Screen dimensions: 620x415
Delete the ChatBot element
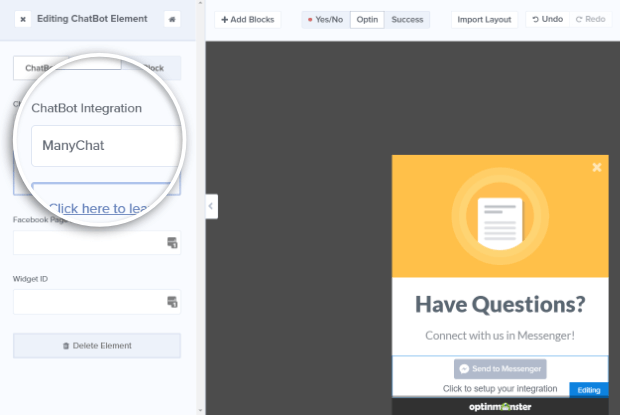tap(97, 346)
